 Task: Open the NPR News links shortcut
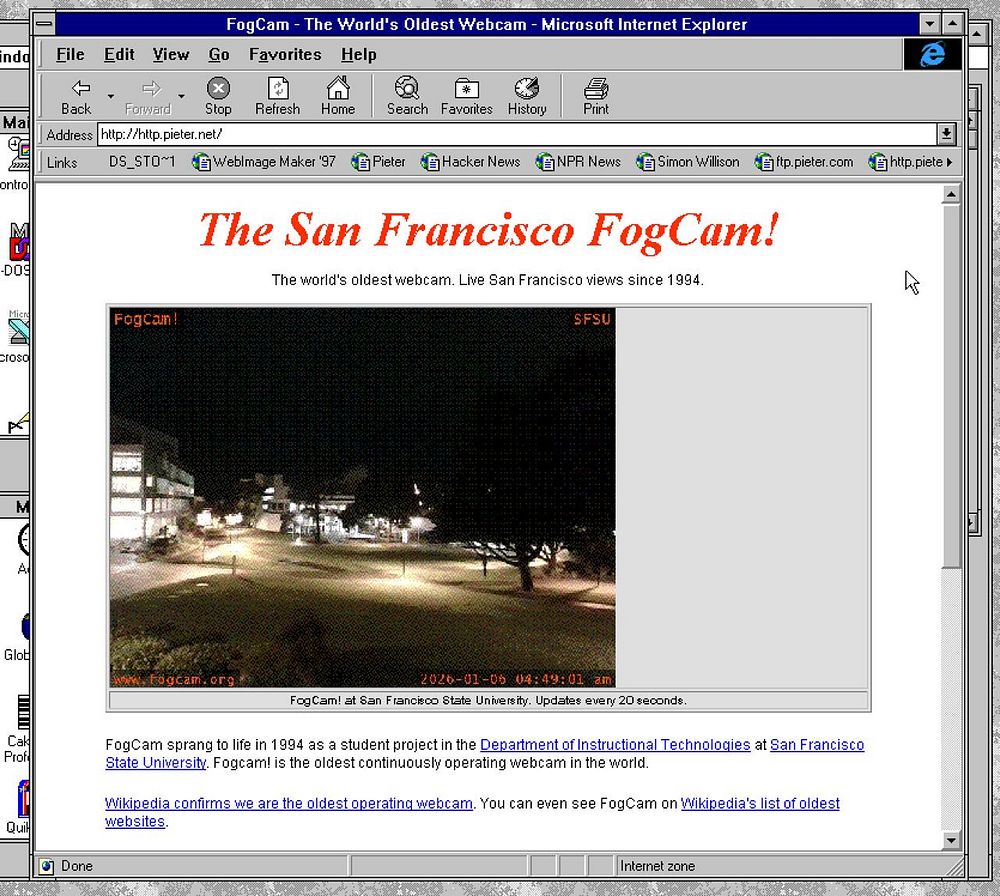pyautogui.click(x=578, y=162)
